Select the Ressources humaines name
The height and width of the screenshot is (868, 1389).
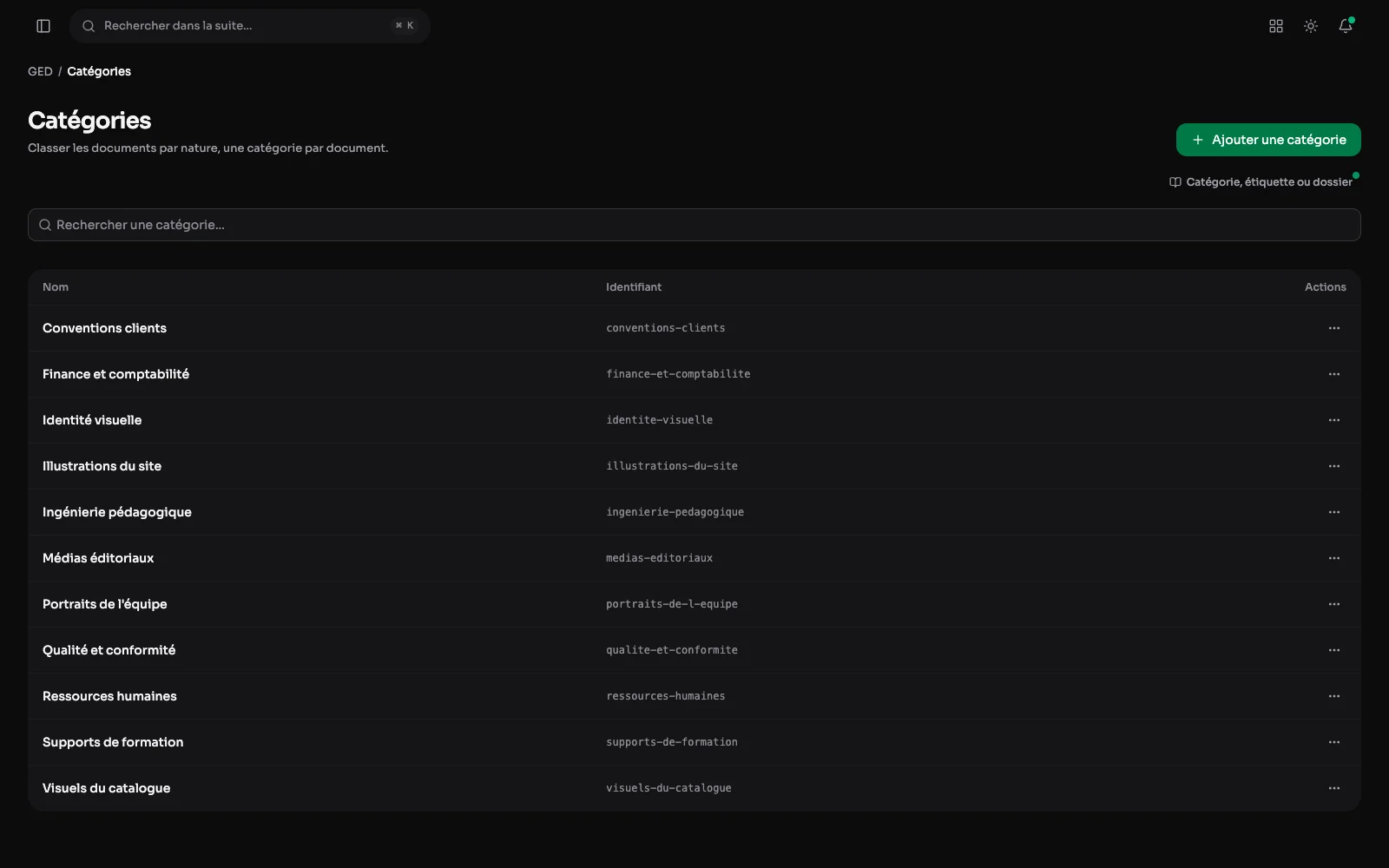(x=109, y=696)
